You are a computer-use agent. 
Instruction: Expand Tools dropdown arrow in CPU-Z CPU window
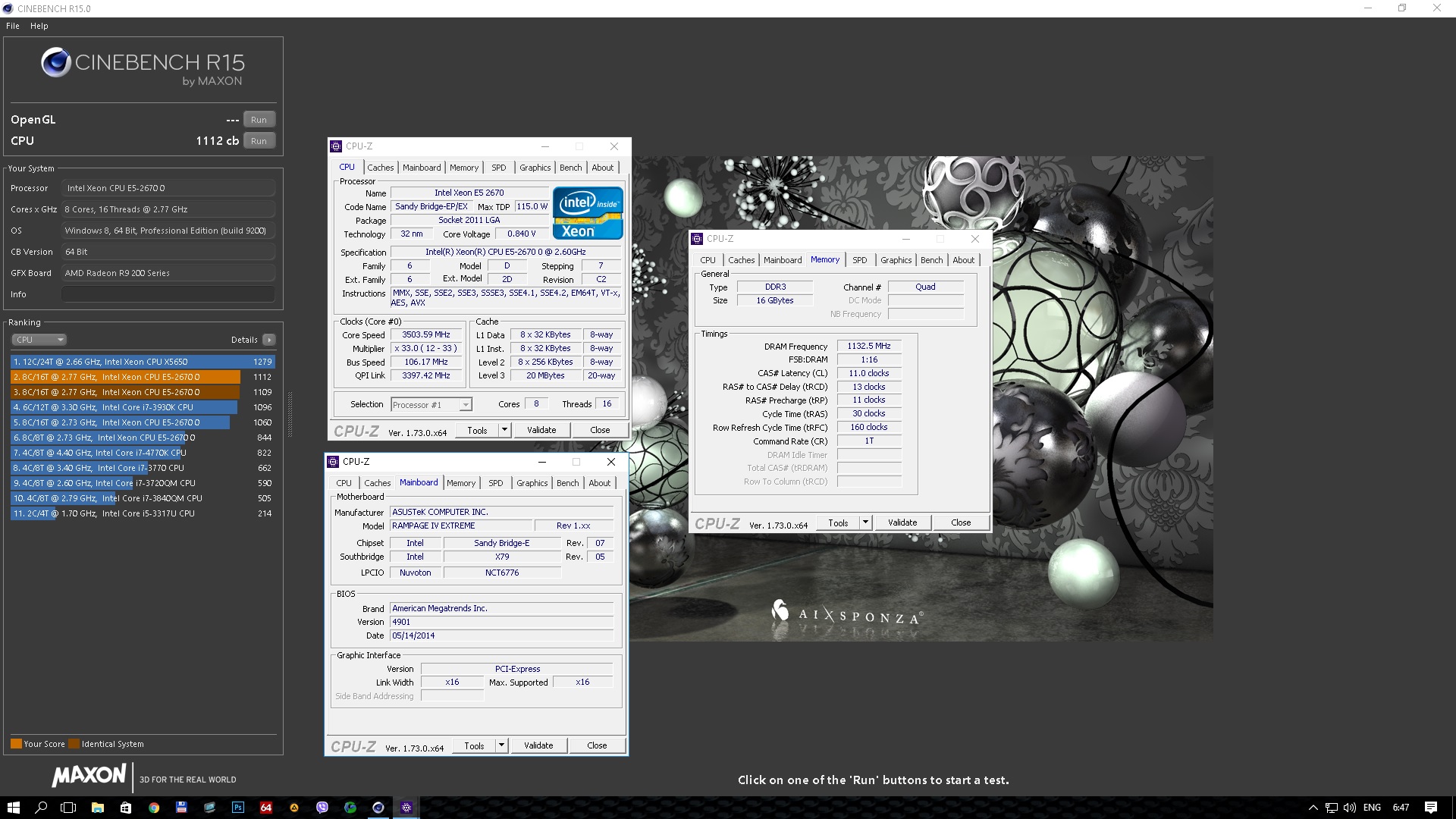[504, 430]
